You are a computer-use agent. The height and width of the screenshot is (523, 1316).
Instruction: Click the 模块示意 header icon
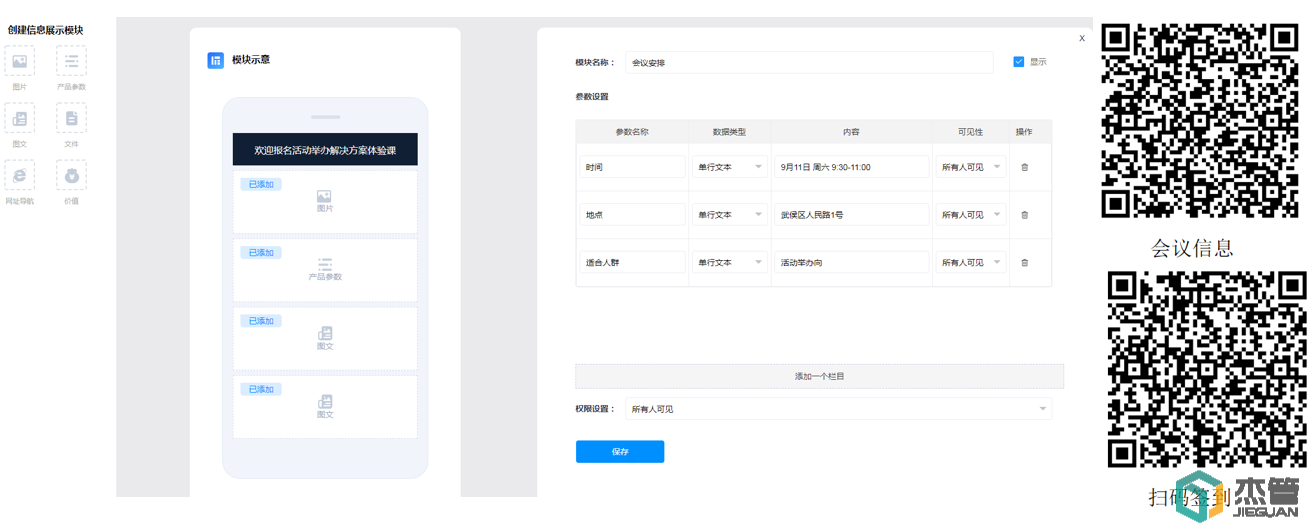pyautogui.click(x=216, y=60)
